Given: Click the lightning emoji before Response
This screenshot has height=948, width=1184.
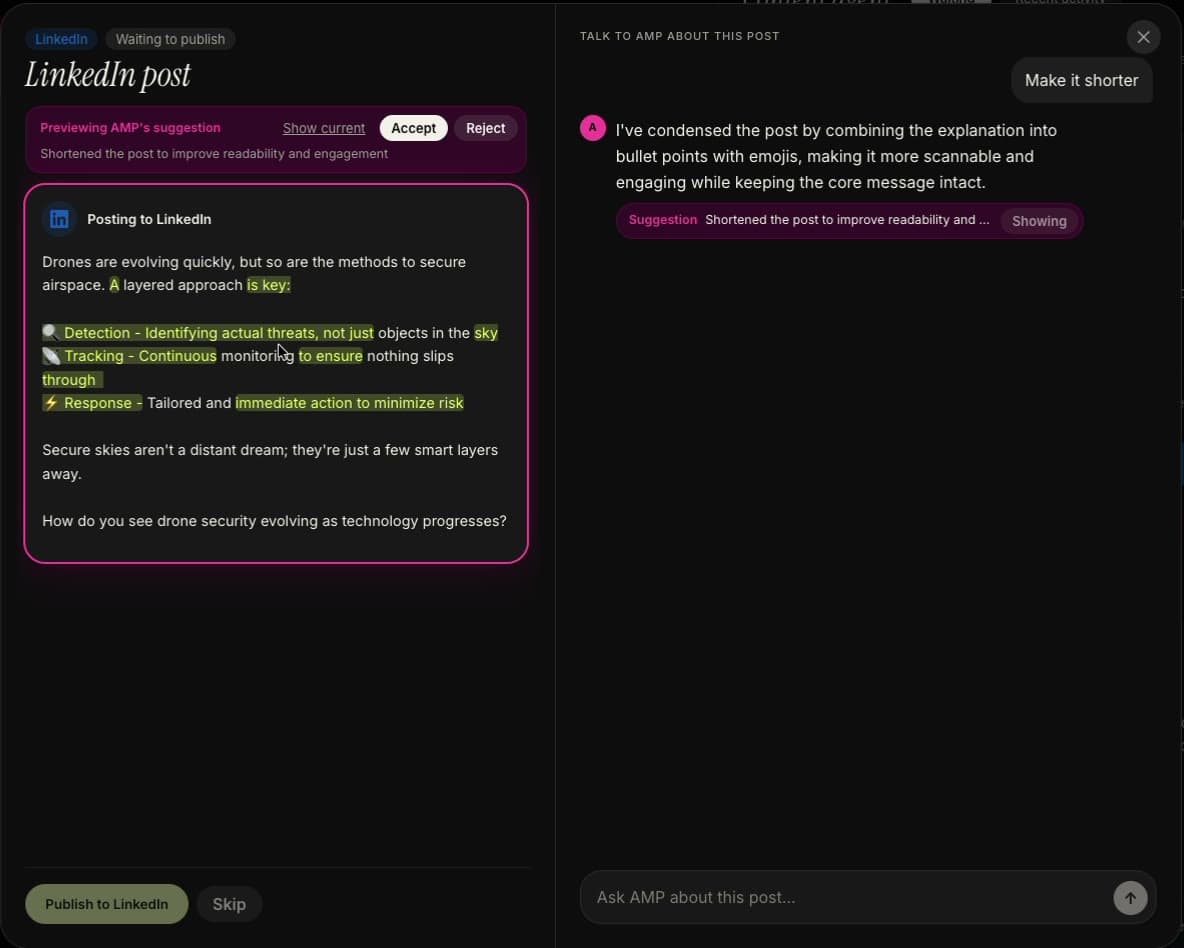Looking at the screenshot, I should click(x=51, y=403).
